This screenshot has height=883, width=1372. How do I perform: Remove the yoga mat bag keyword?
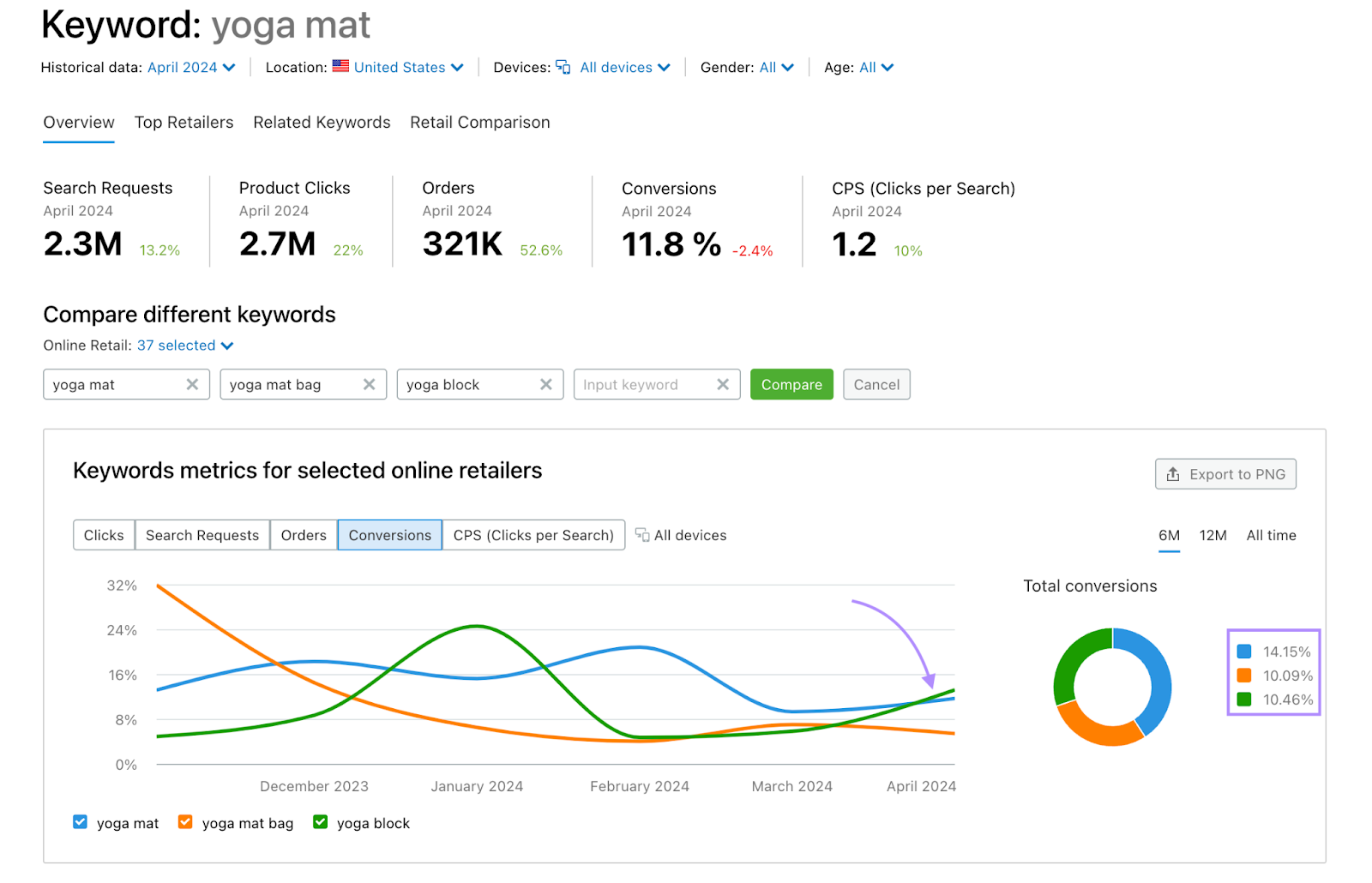[x=369, y=385]
